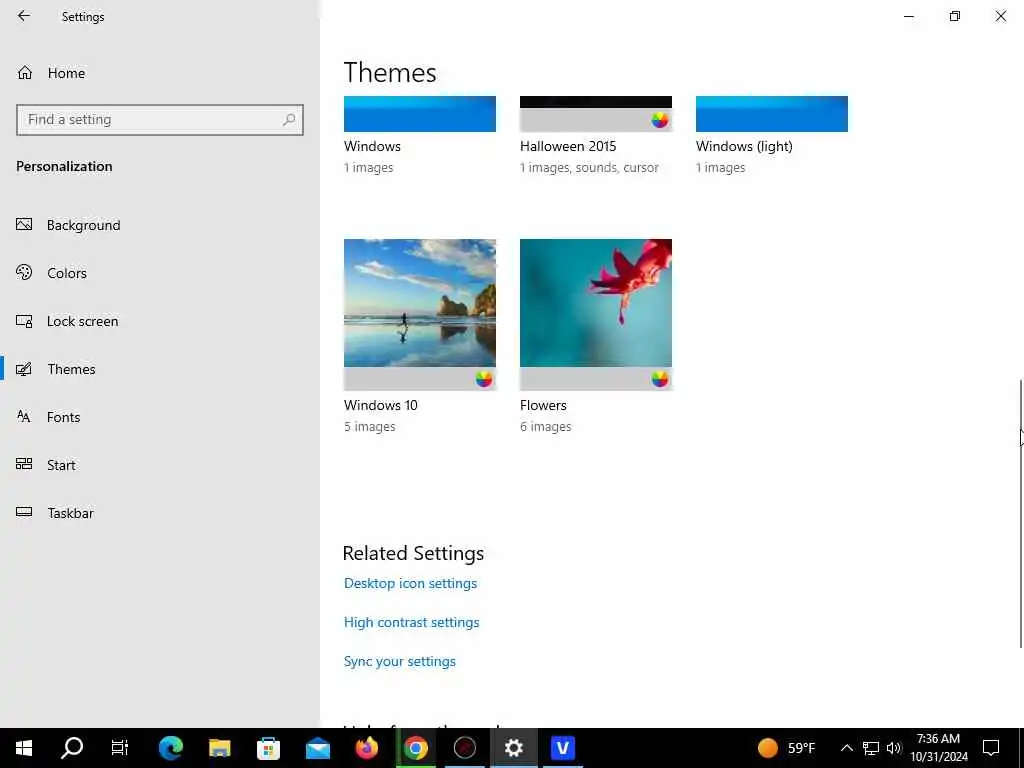Image resolution: width=1024 pixels, height=768 pixels.
Task: Open the clock showing 7:36 AM
Action: click(x=938, y=748)
